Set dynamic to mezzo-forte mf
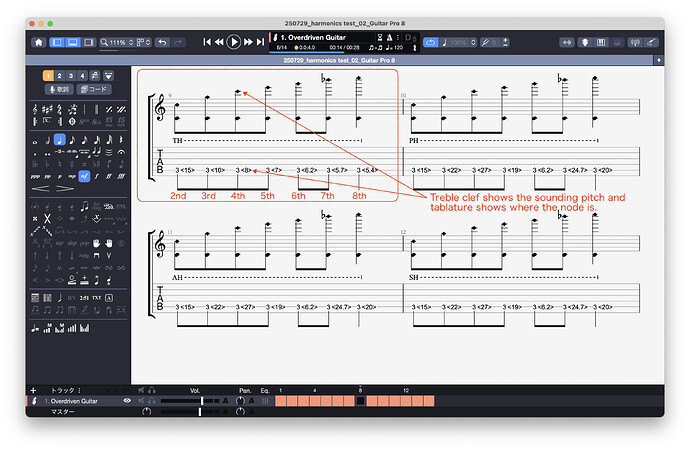Screen dimensions: 690x451 click(x=84, y=176)
